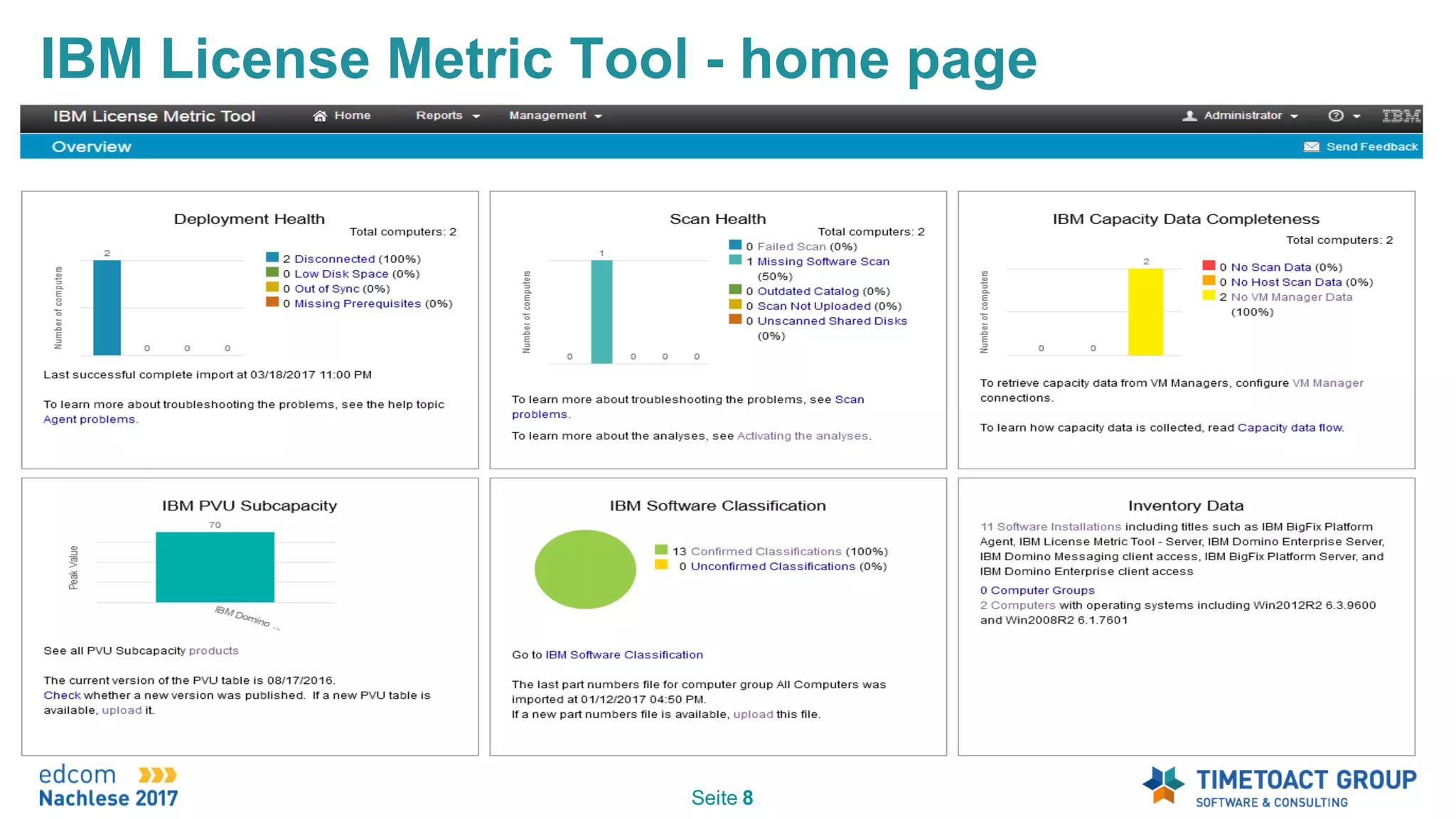Viewport: 1456px width, 819px height.
Task: Open the No VM Manager Data link
Action: click(1292, 297)
